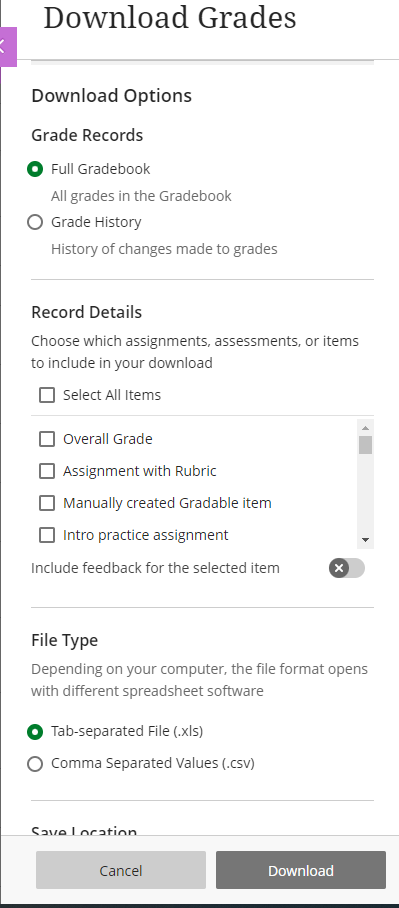Choose Comma Separated Values (.csv) format
The width and height of the screenshot is (399, 908).
click(x=35, y=764)
